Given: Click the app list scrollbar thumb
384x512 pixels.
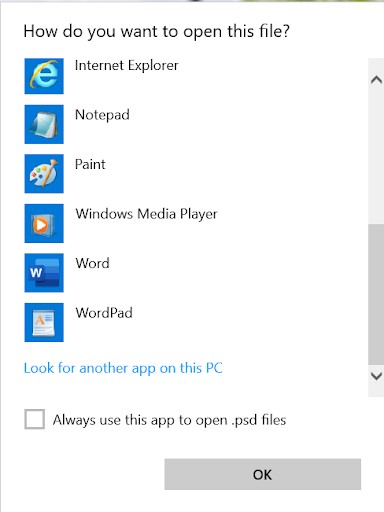Looking at the screenshot, I should [376, 295].
